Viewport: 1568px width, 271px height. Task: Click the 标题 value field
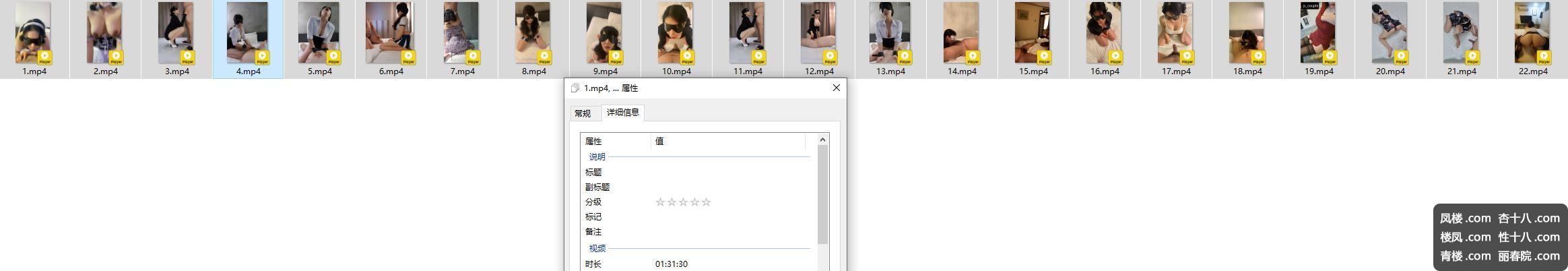[727, 173]
